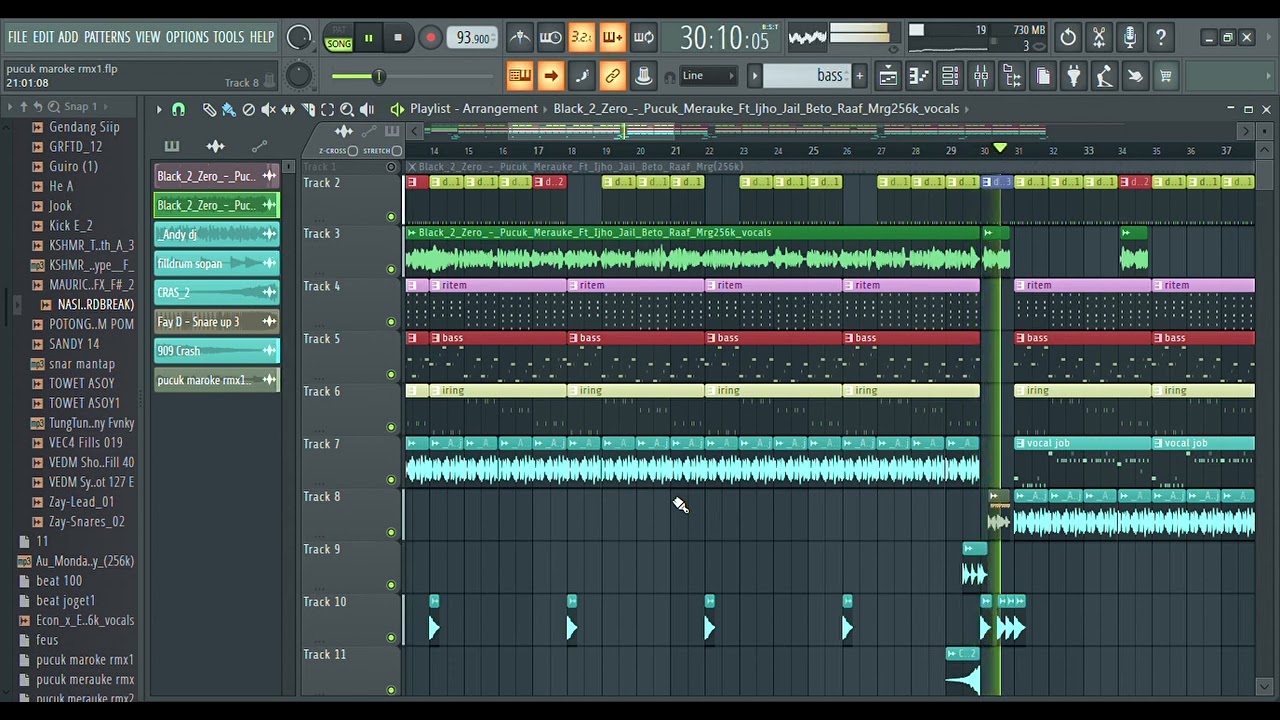
Task: Open the channel rack from toolbar
Action: pos(950,76)
